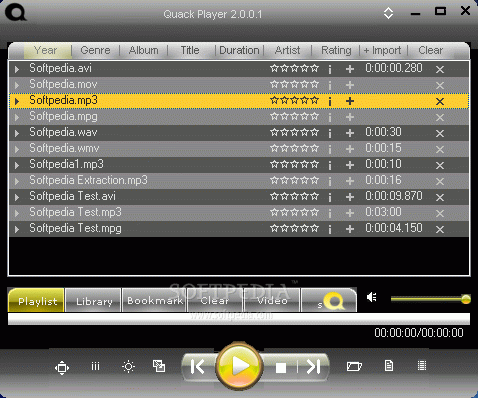The width and height of the screenshot is (478, 398).
Task: Open the Bookmark tab
Action: click(155, 301)
